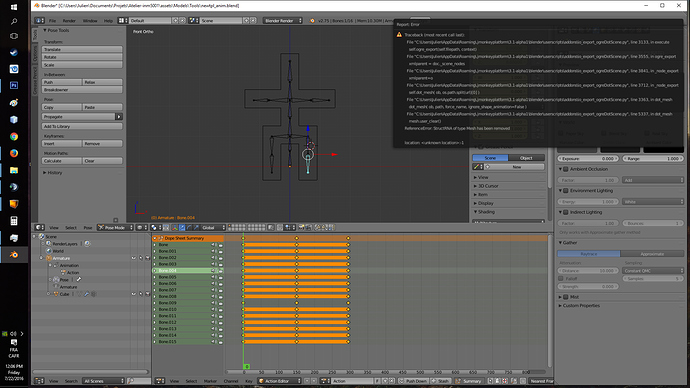
Task: Collapse the Gather panel
Action: (x=568, y=242)
